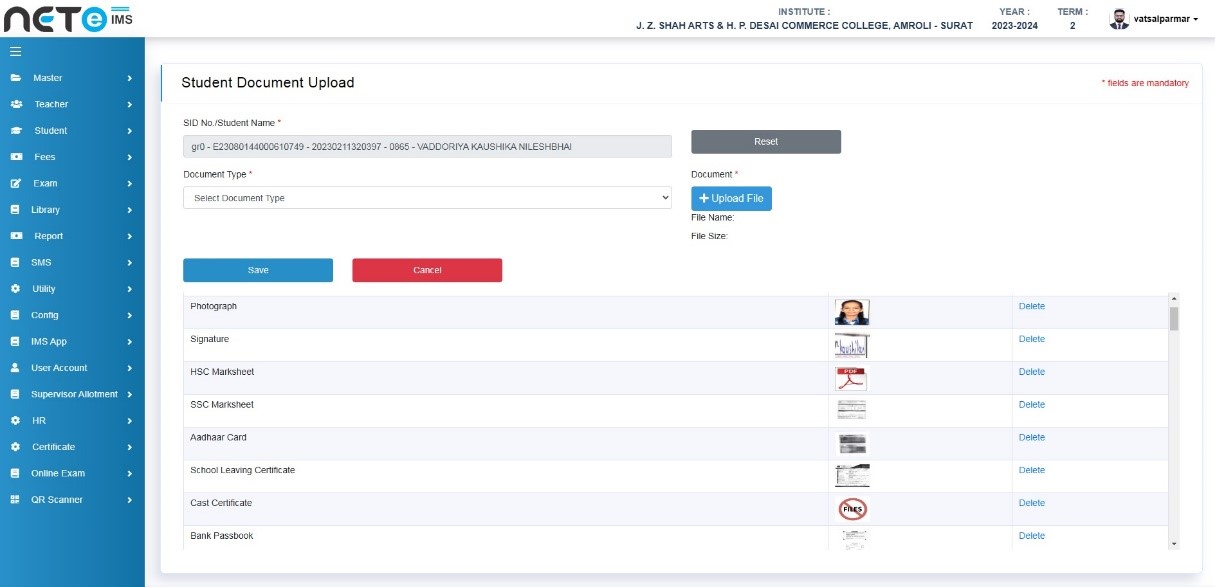Open the vatsalparmar user dropdown

click(1155, 19)
